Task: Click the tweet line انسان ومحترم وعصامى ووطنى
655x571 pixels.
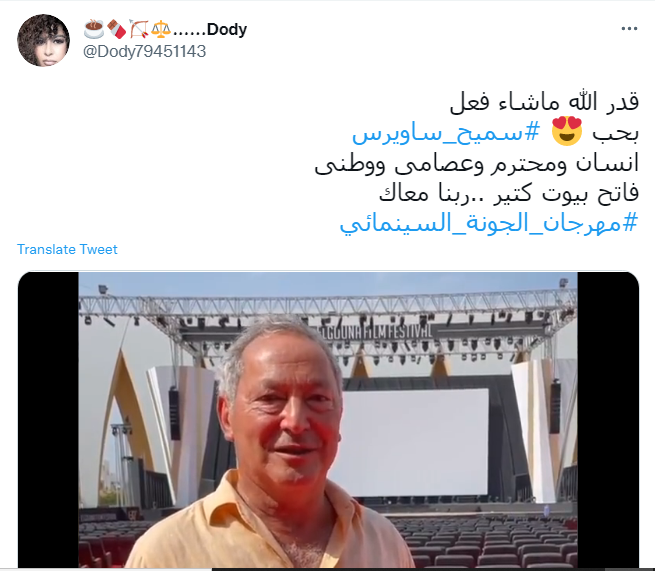Action: point(477,163)
